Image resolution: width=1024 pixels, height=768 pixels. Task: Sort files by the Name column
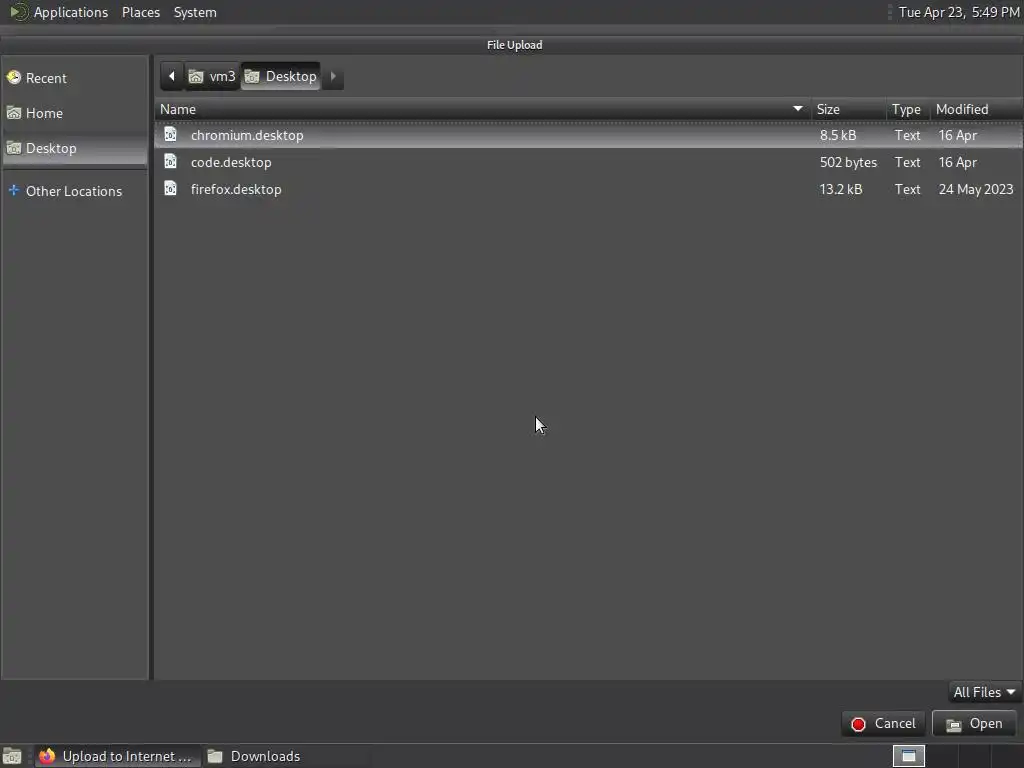tap(482, 109)
